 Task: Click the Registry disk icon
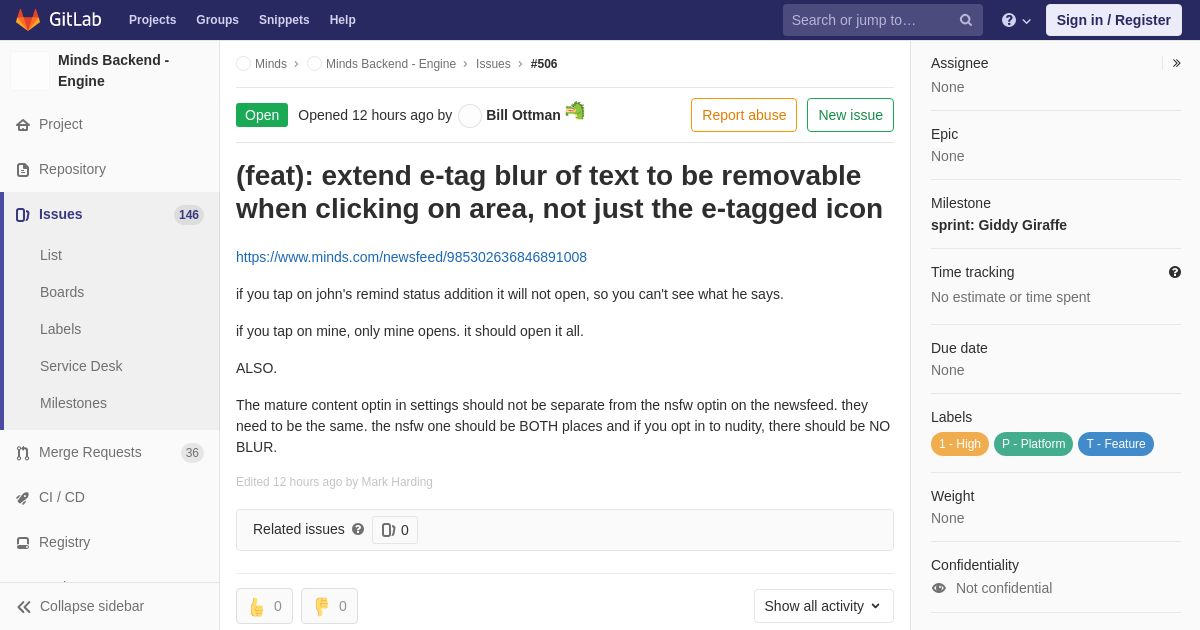(x=23, y=543)
